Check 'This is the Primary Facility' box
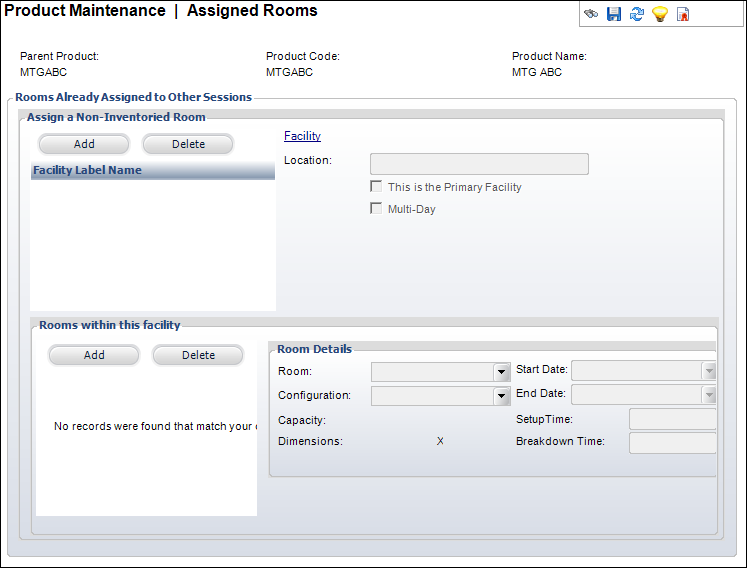The image size is (747, 568). [376, 186]
